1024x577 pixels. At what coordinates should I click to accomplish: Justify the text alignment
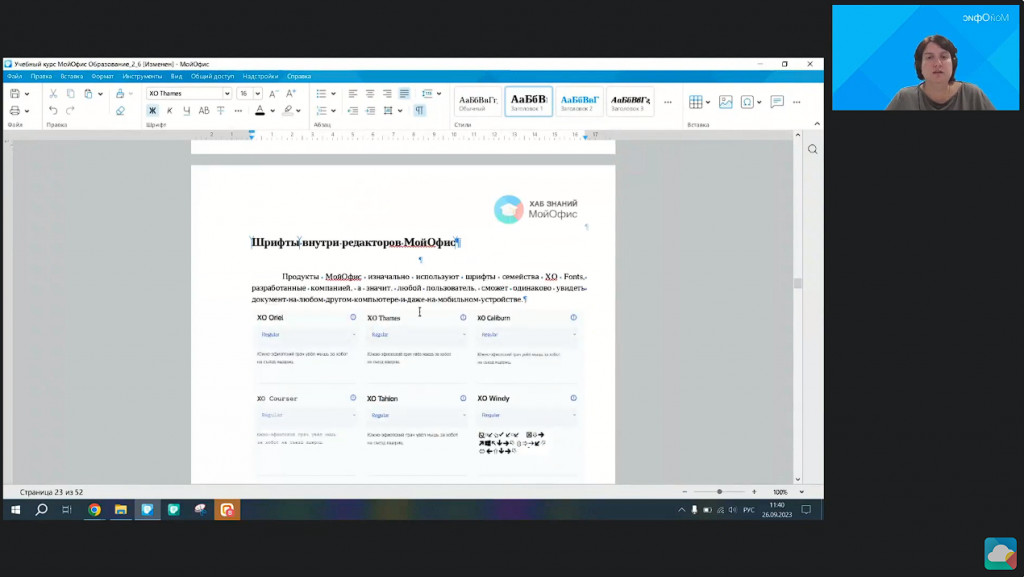click(404, 93)
